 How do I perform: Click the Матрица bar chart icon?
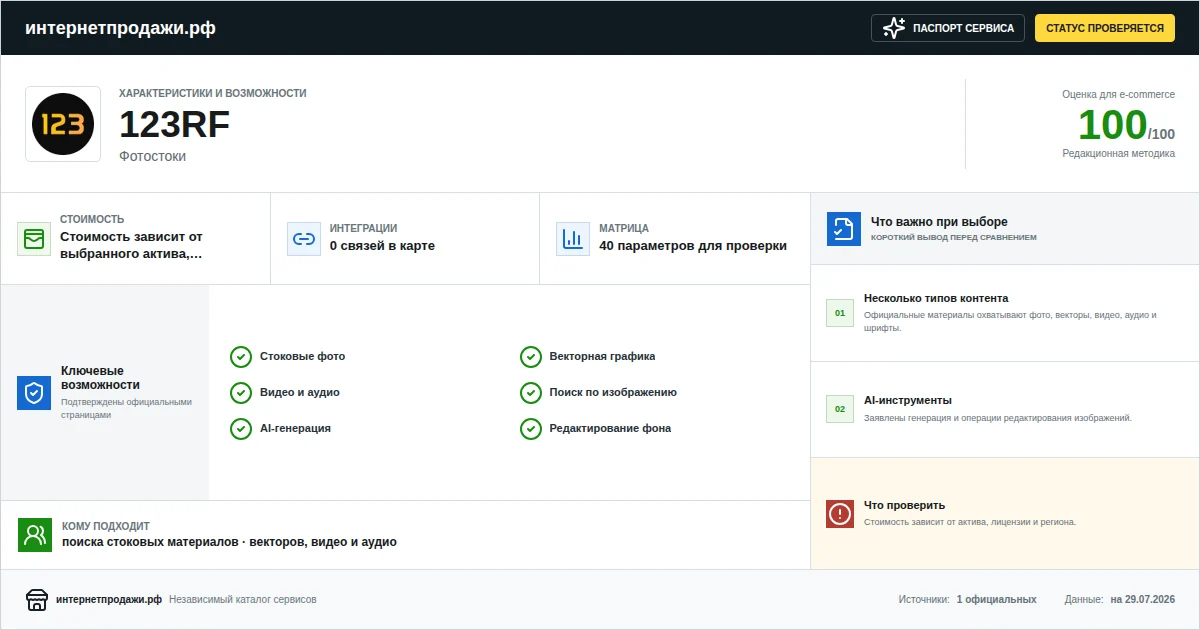[573, 239]
